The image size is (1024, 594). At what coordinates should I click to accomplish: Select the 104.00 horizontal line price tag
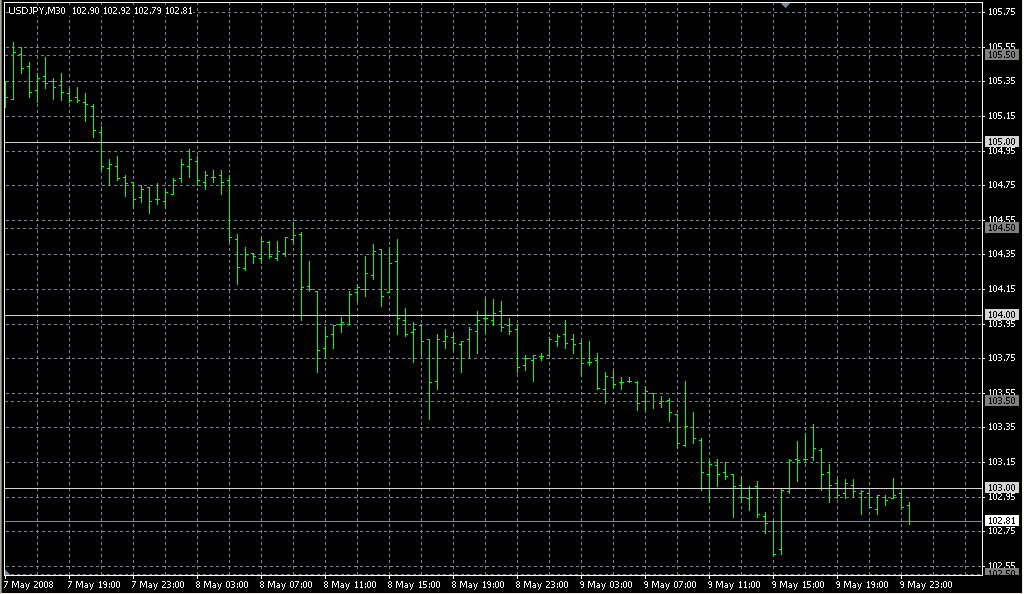click(1001, 315)
